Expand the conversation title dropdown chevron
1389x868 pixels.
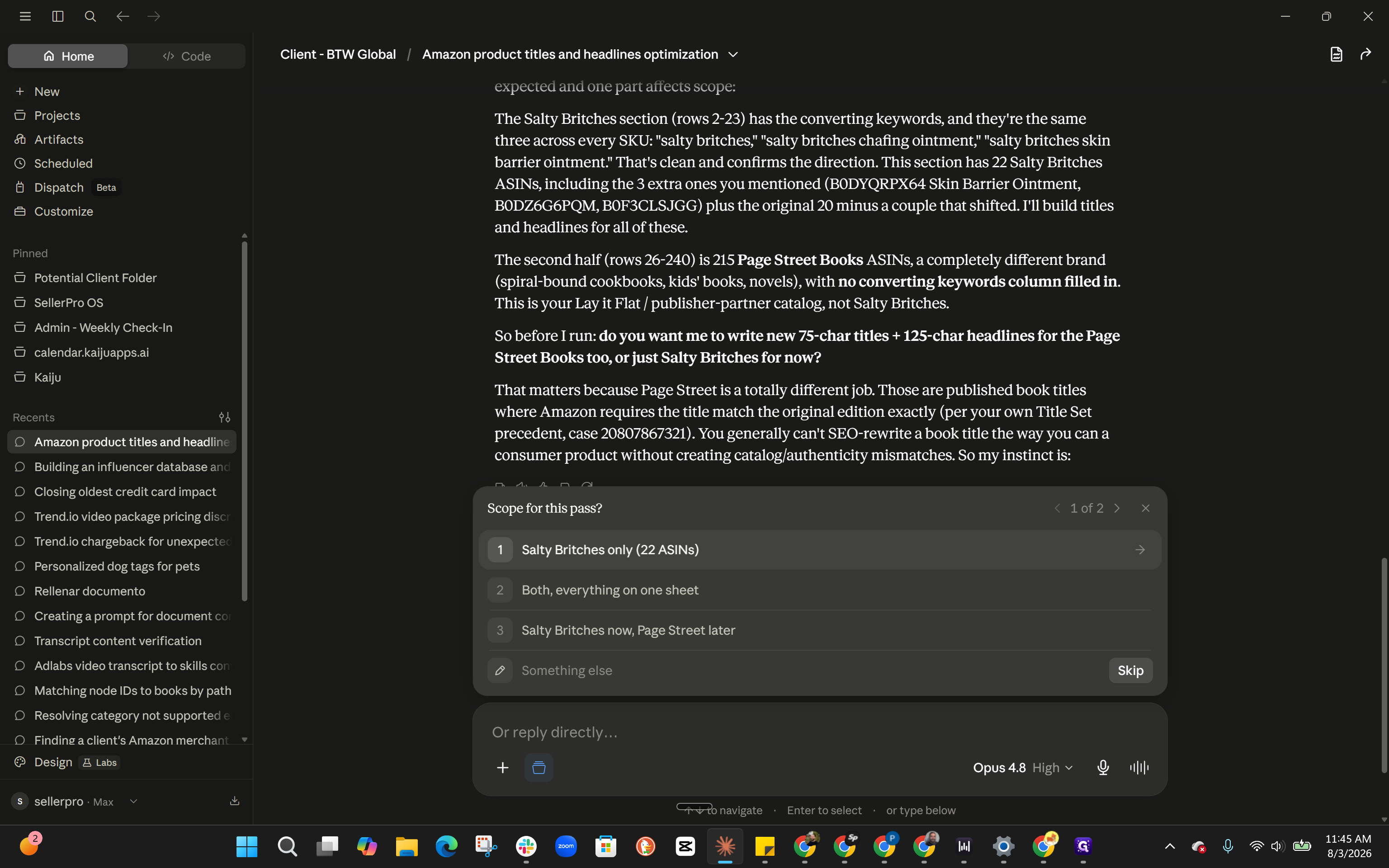coord(733,55)
